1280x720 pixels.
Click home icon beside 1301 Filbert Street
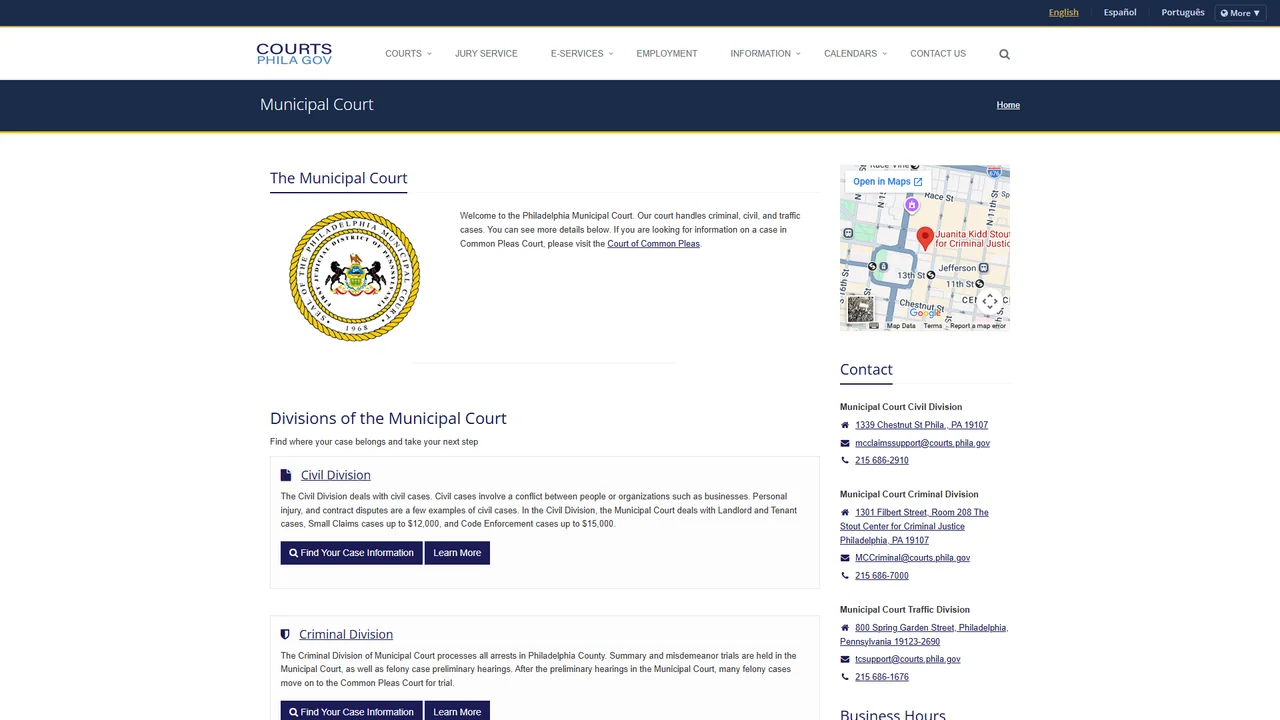click(x=845, y=512)
